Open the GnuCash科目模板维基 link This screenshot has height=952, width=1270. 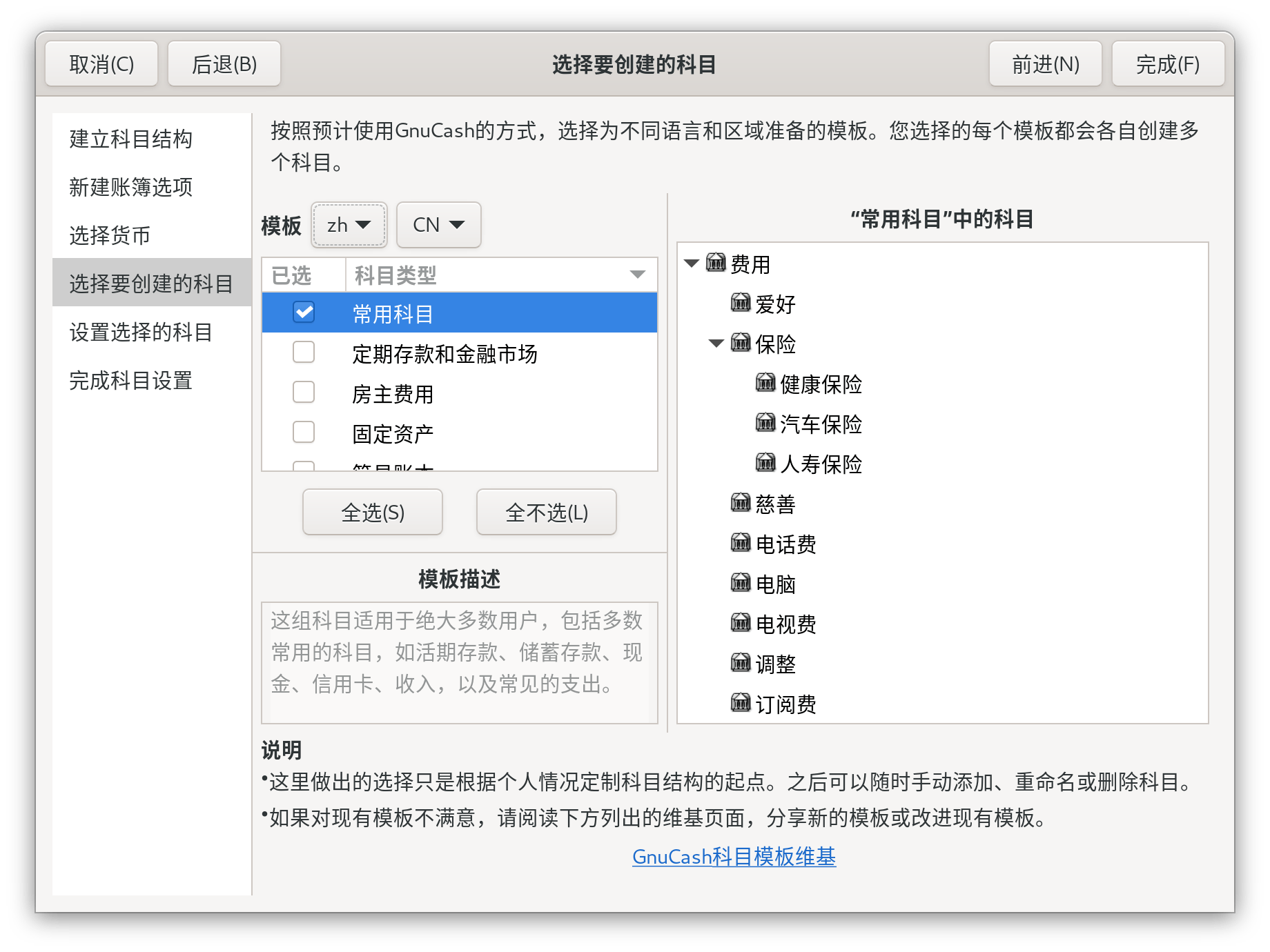click(734, 857)
